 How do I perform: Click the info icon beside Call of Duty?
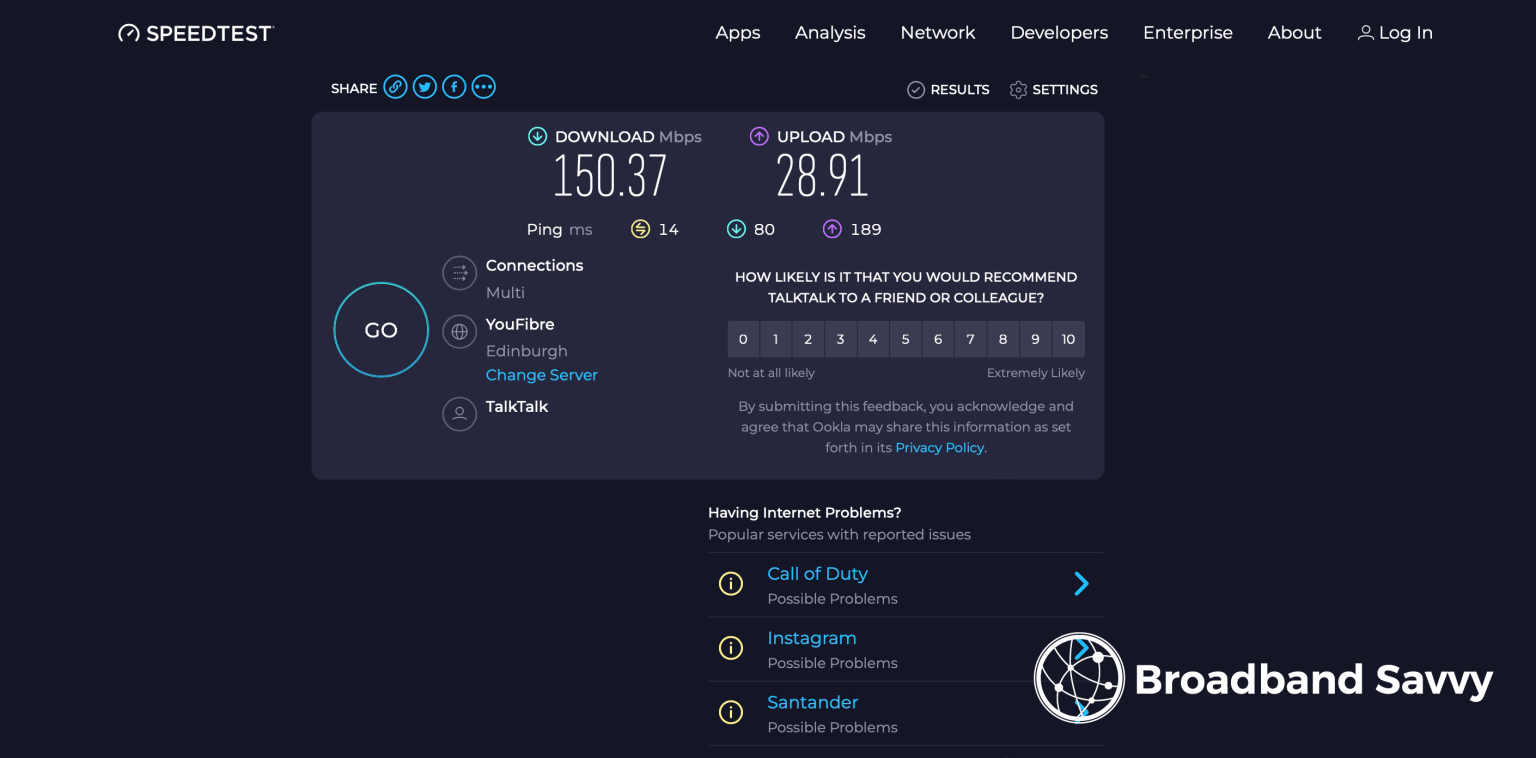[731, 583]
